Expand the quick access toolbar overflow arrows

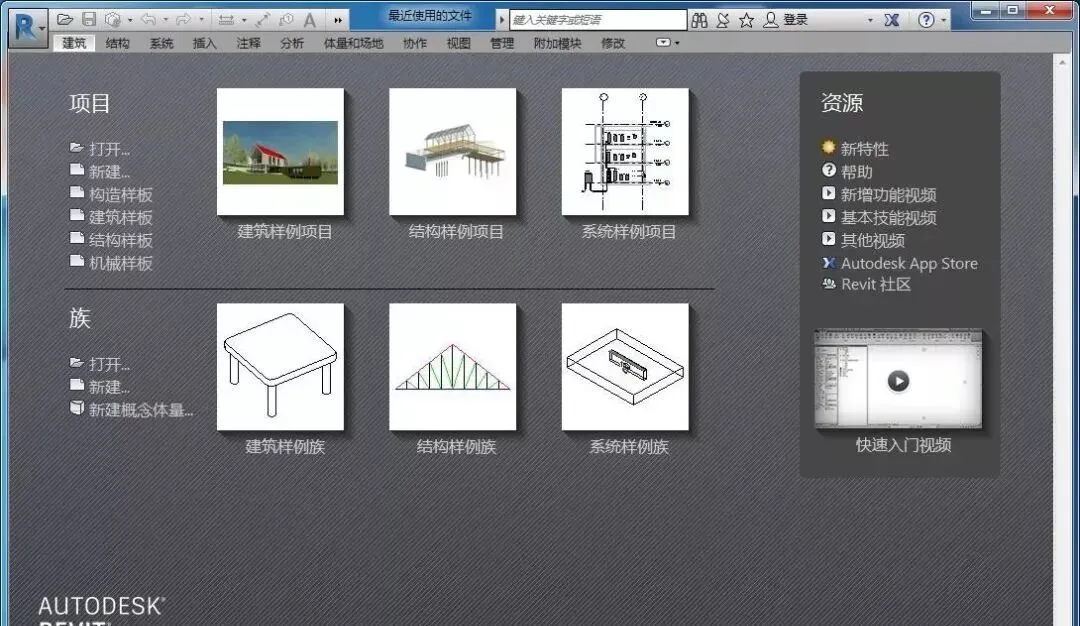pos(338,20)
